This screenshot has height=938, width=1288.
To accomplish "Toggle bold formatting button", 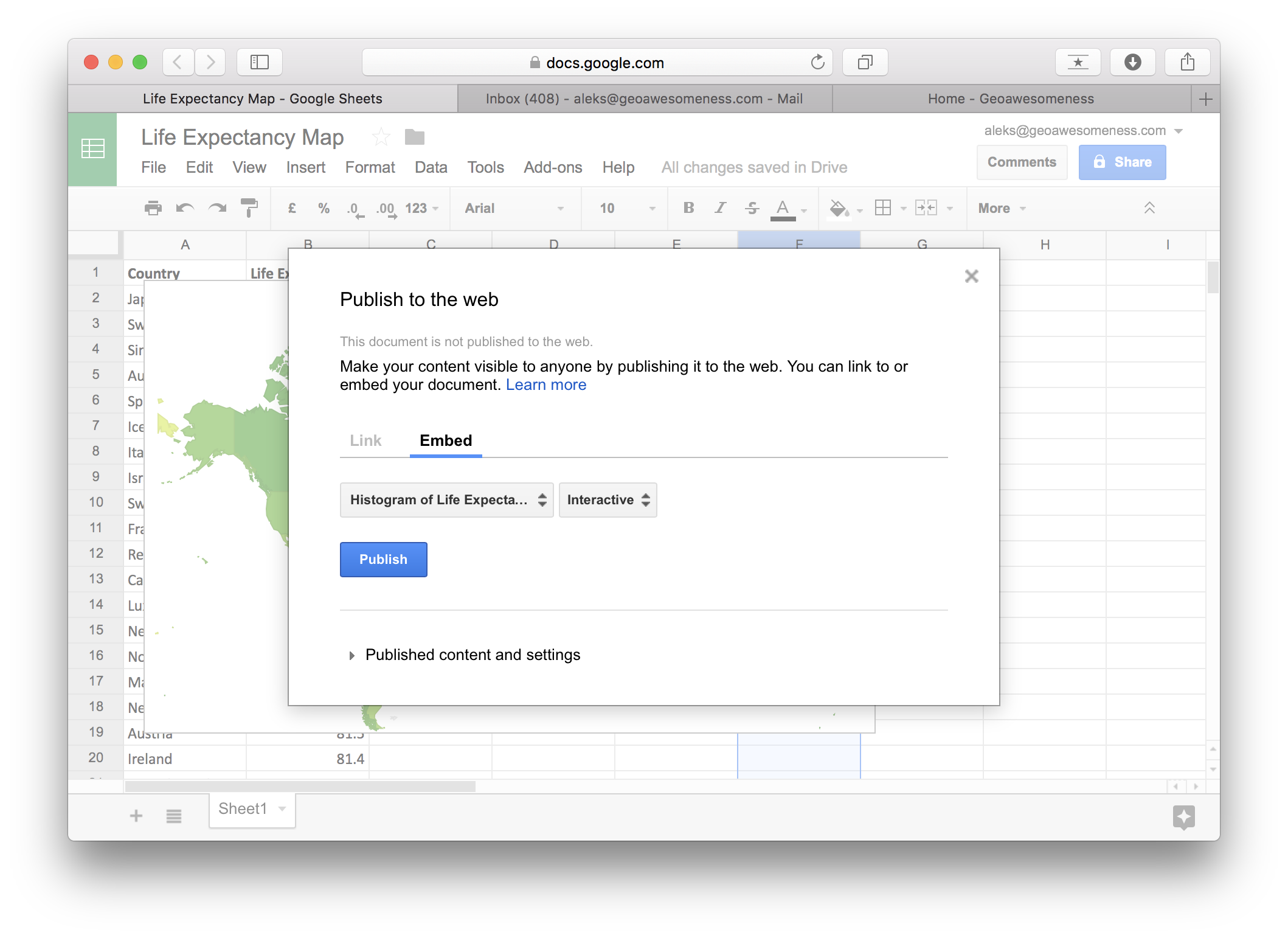I will 688,208.
